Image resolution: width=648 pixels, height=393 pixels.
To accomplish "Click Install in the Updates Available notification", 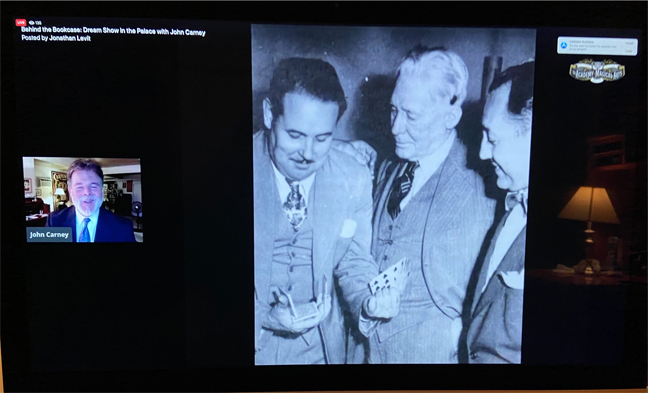I will coord(629,43).
